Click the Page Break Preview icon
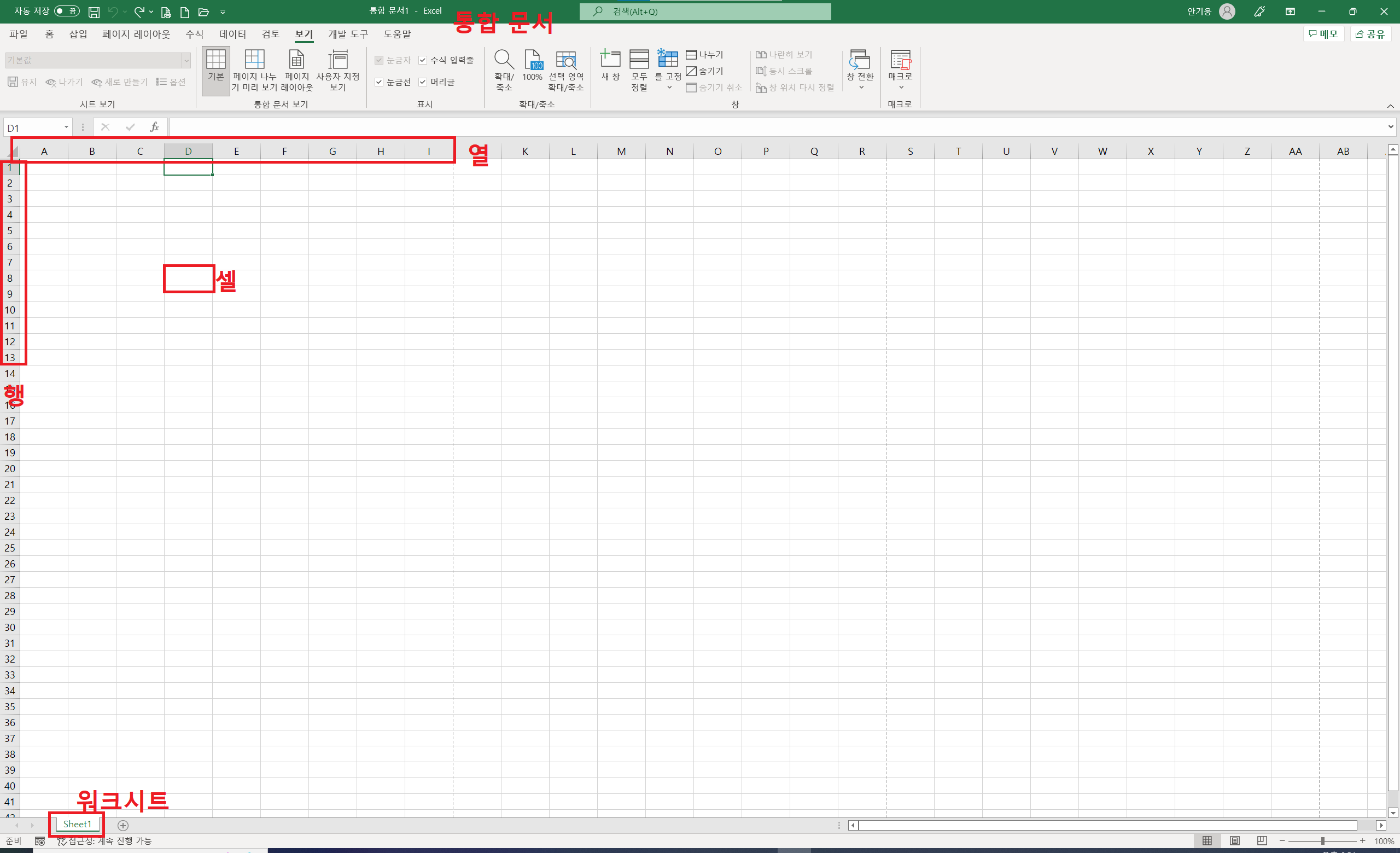The width and height of the screenshot is (1400, 853). [x=254, y=60]
